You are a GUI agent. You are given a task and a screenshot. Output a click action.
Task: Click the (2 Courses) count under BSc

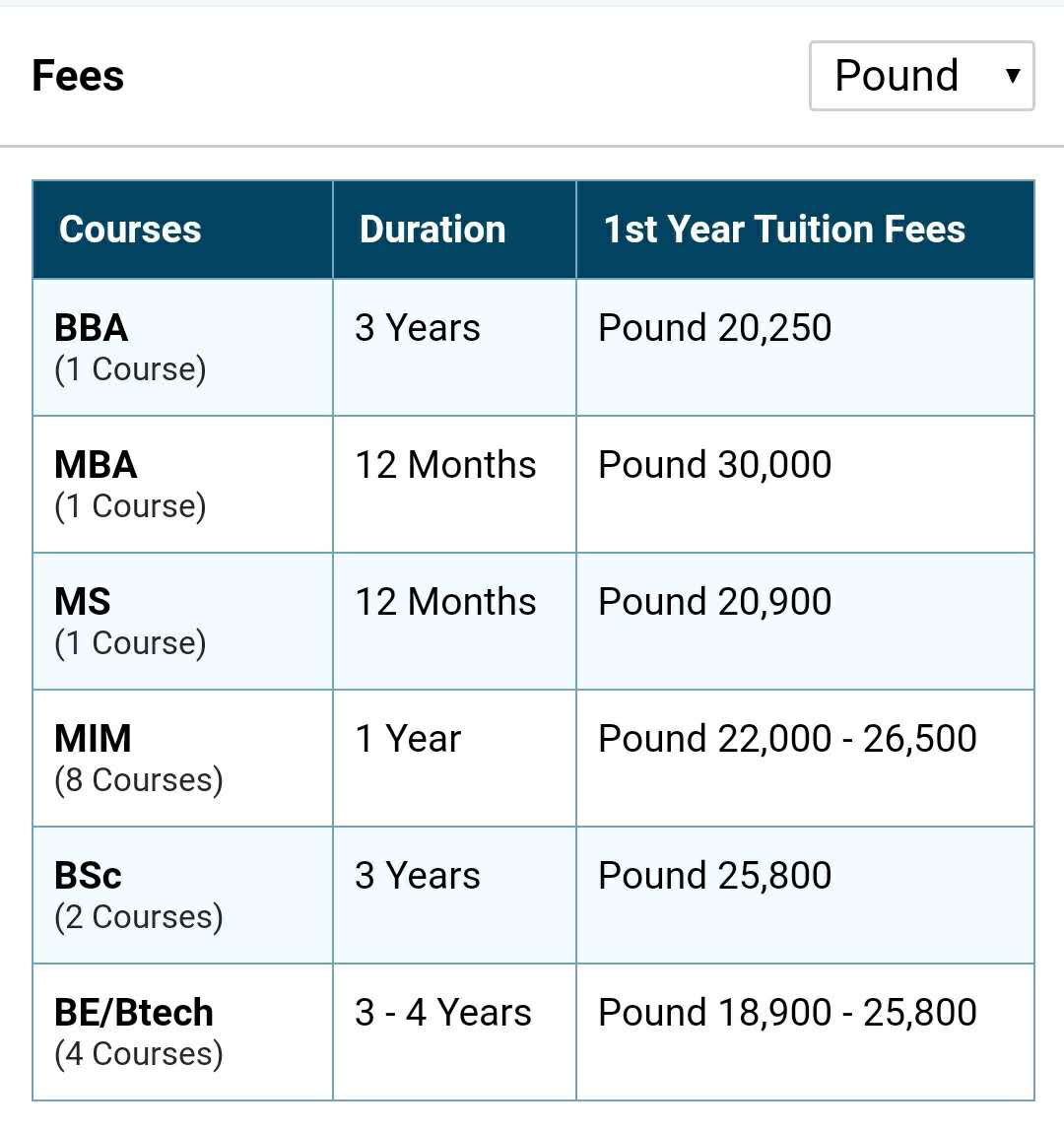[x=139, y=917]
